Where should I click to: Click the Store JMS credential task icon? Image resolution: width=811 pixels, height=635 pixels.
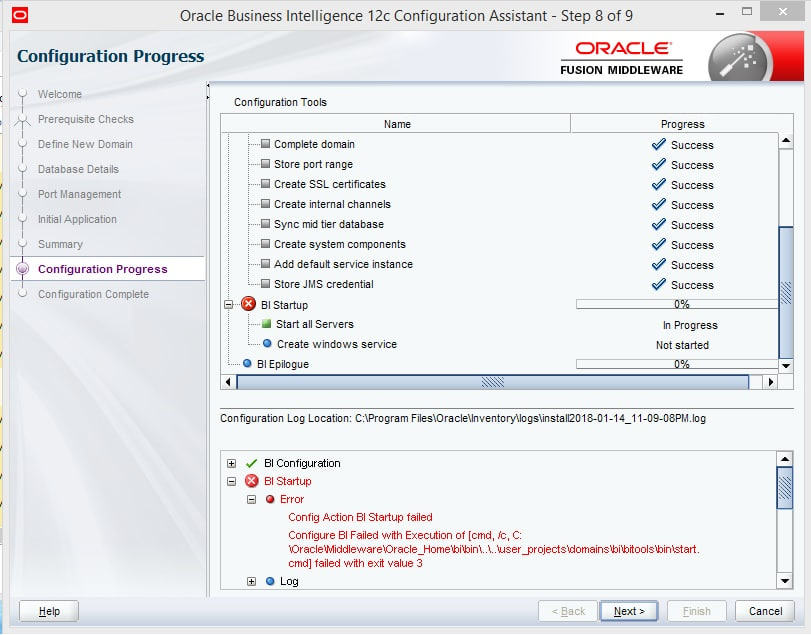265,284
